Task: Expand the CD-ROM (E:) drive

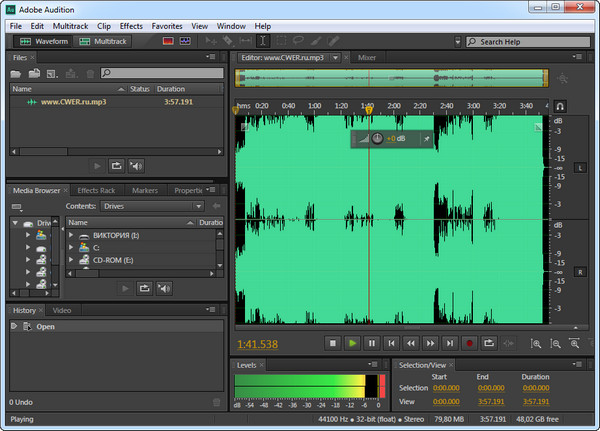Action: [x=72, y=260]
